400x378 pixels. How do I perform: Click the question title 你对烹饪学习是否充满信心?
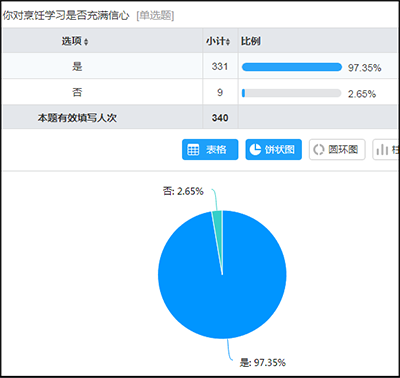66,15
